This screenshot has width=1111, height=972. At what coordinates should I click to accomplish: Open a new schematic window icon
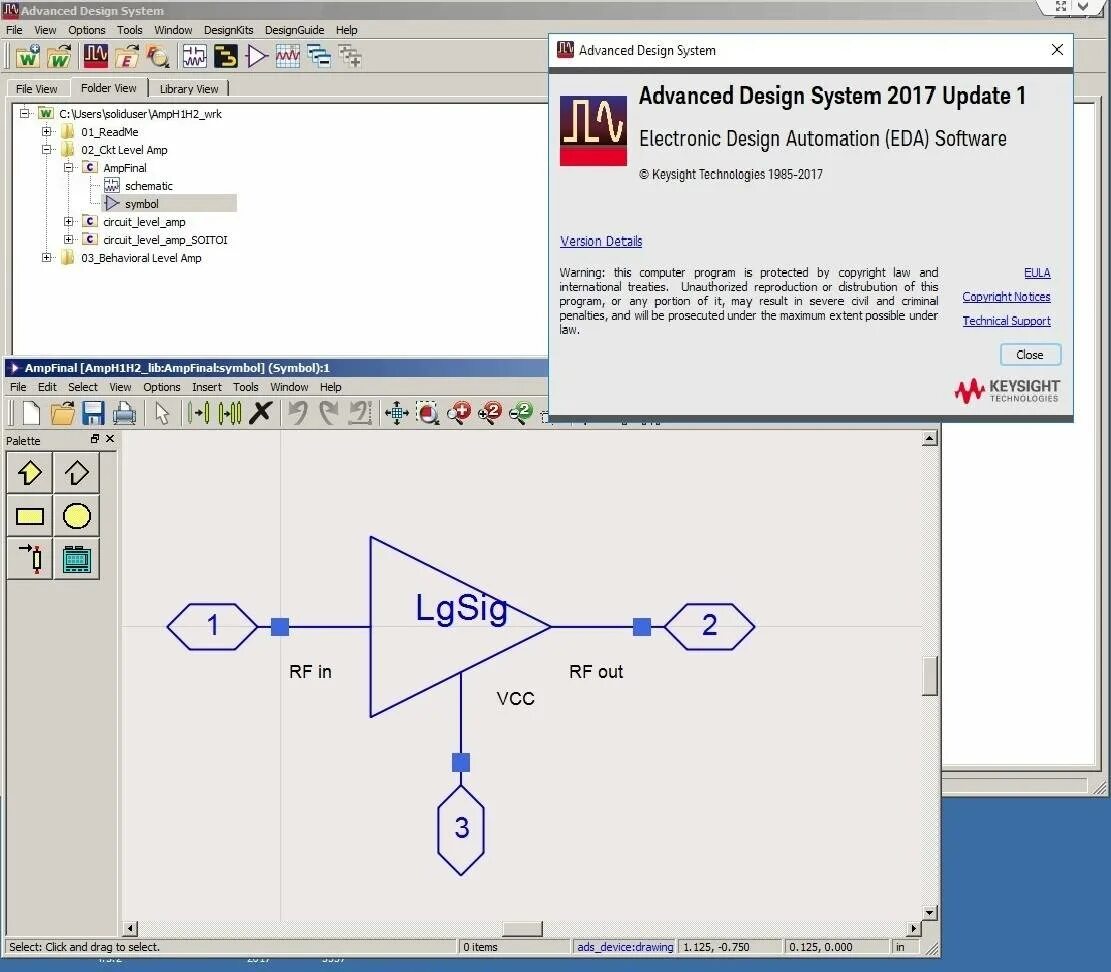click(x=194, y=56)
